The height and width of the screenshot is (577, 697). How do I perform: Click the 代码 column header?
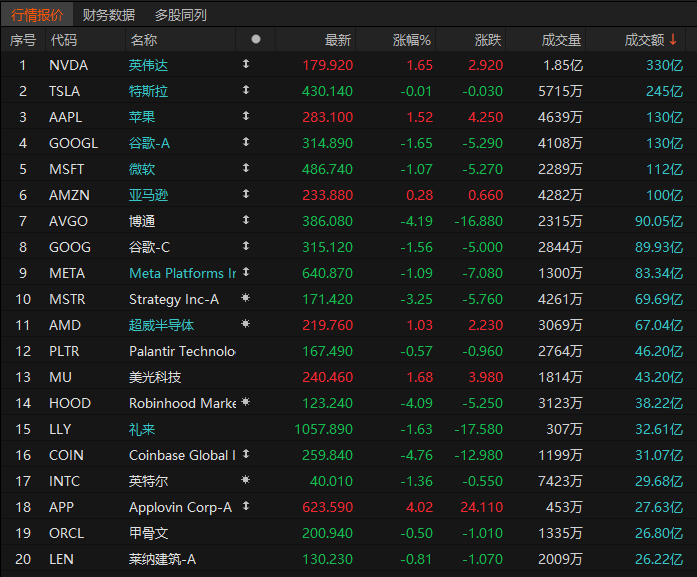pos(64,40)
